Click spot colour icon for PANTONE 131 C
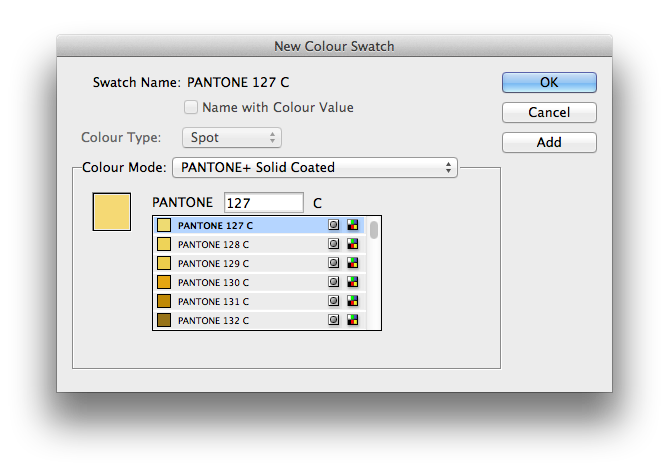669x471 pixels. (x=334, y=301)
